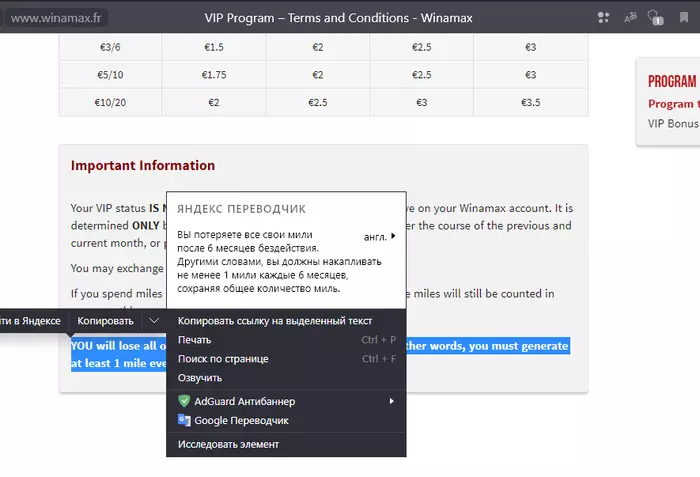
Task: Open the VIP Bonus sidebar link
Action: tap(674, 123)
